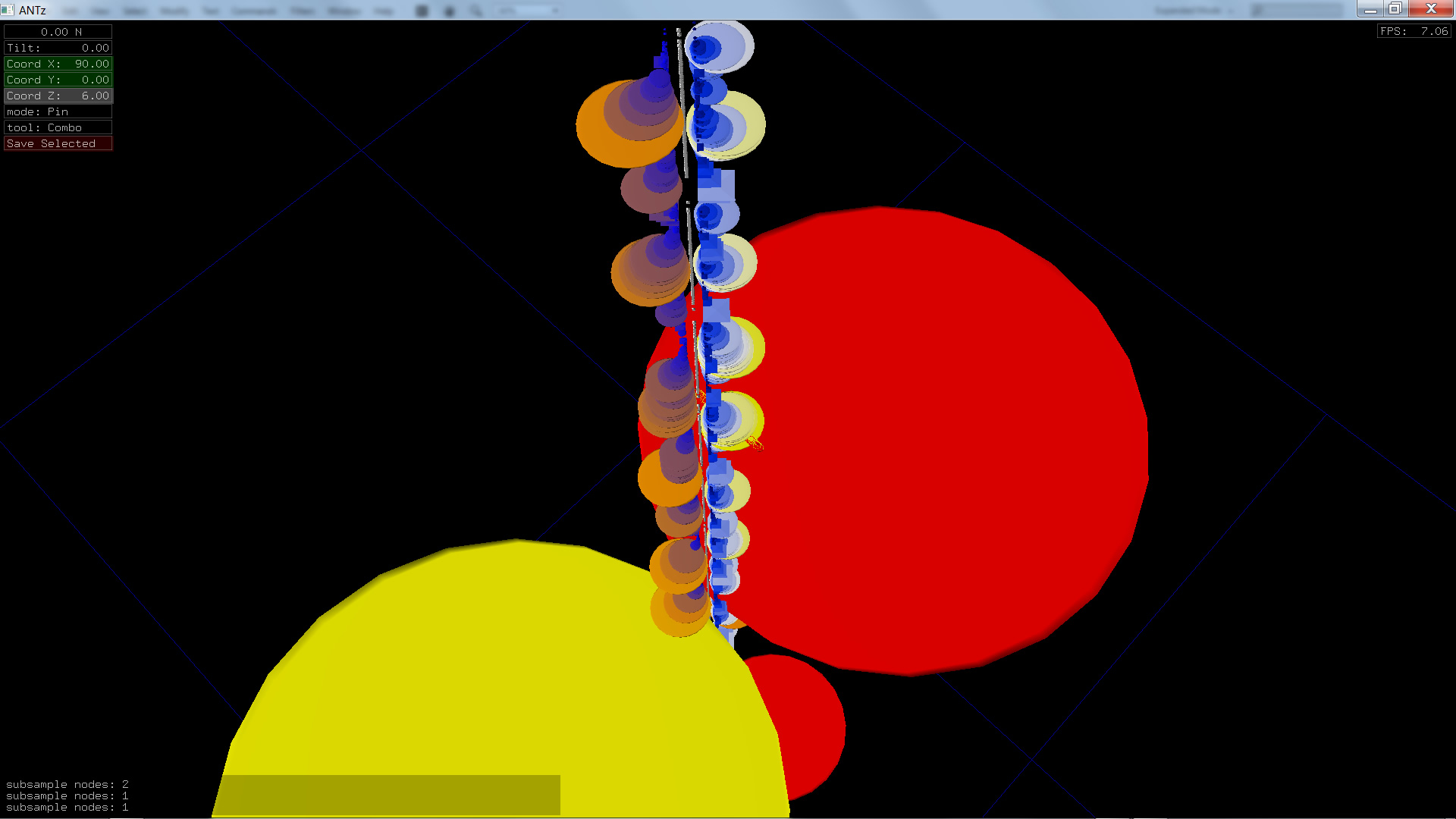Click the dark yellow rectangle on yellow sphere

[391, 794]
